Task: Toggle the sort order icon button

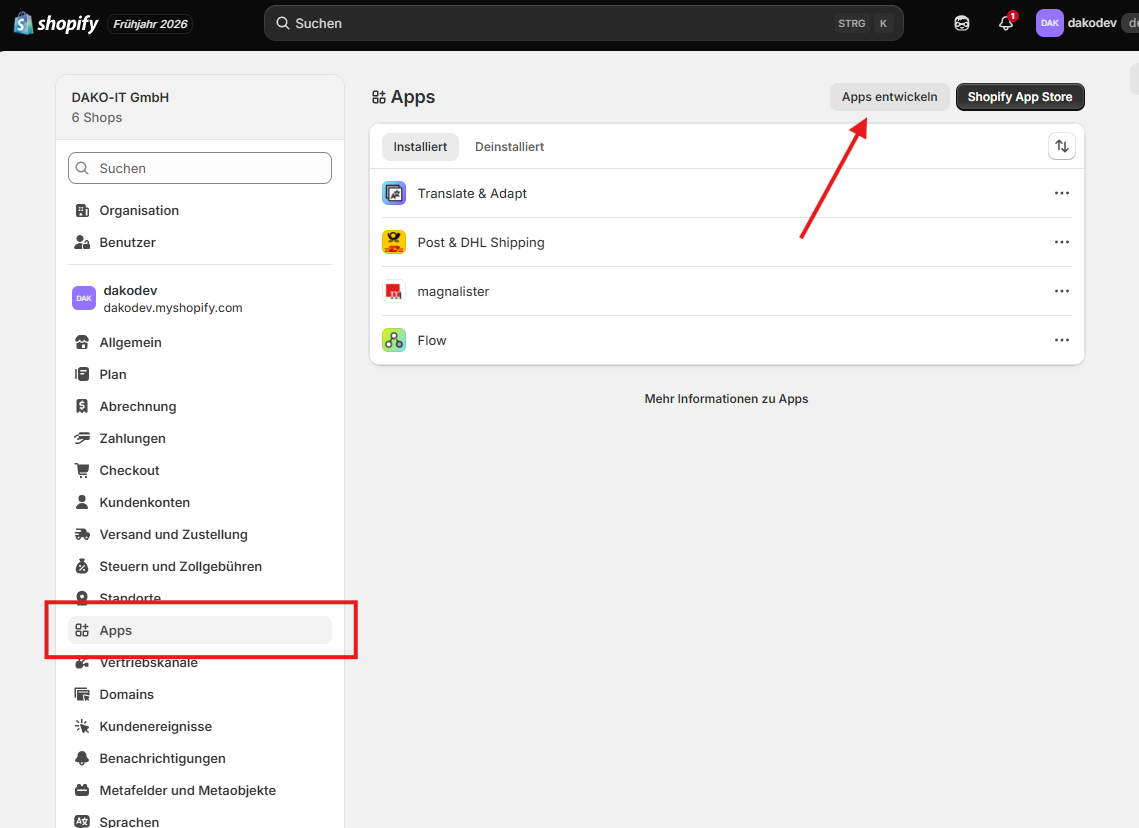Action: click(x=1061, y=146)
